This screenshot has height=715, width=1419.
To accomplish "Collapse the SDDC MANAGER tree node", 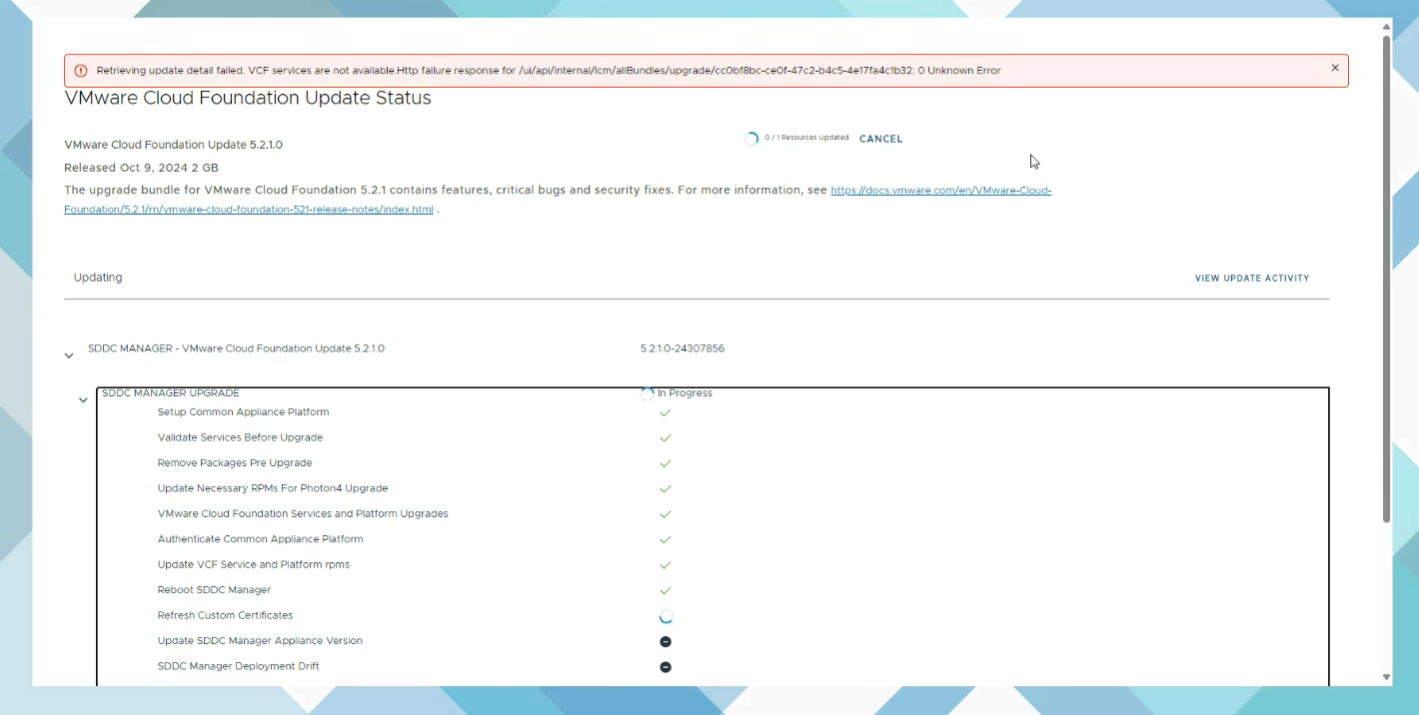I will point(68,355).
